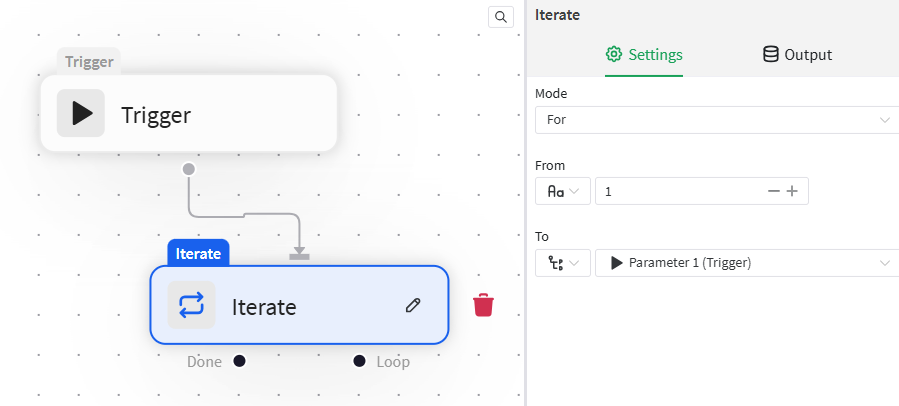Click the Loop output connector dot

(359, 361)
